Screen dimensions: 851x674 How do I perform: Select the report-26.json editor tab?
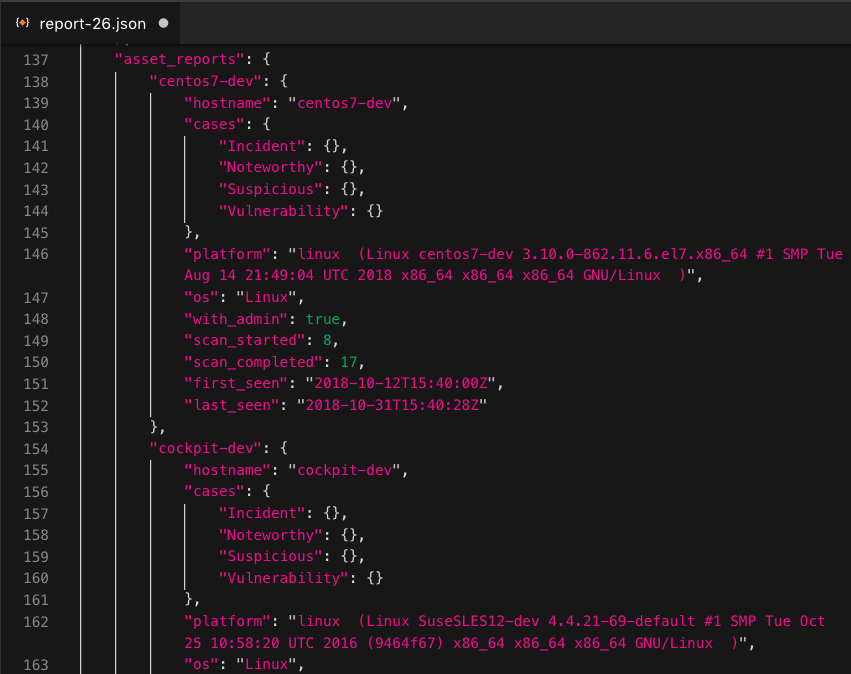[94, 22]
